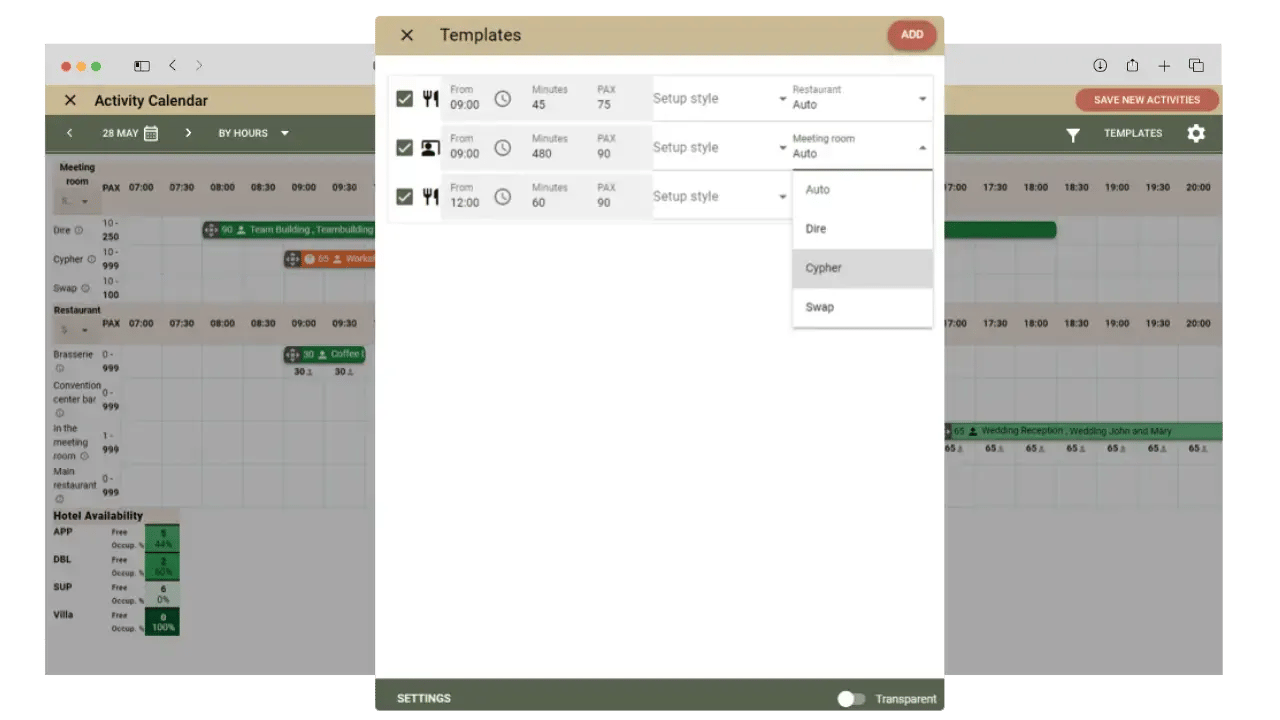The image size is (1280, 720).
Task: Open SETTINGS at the dialog bottom
Action: click(424, 699)
